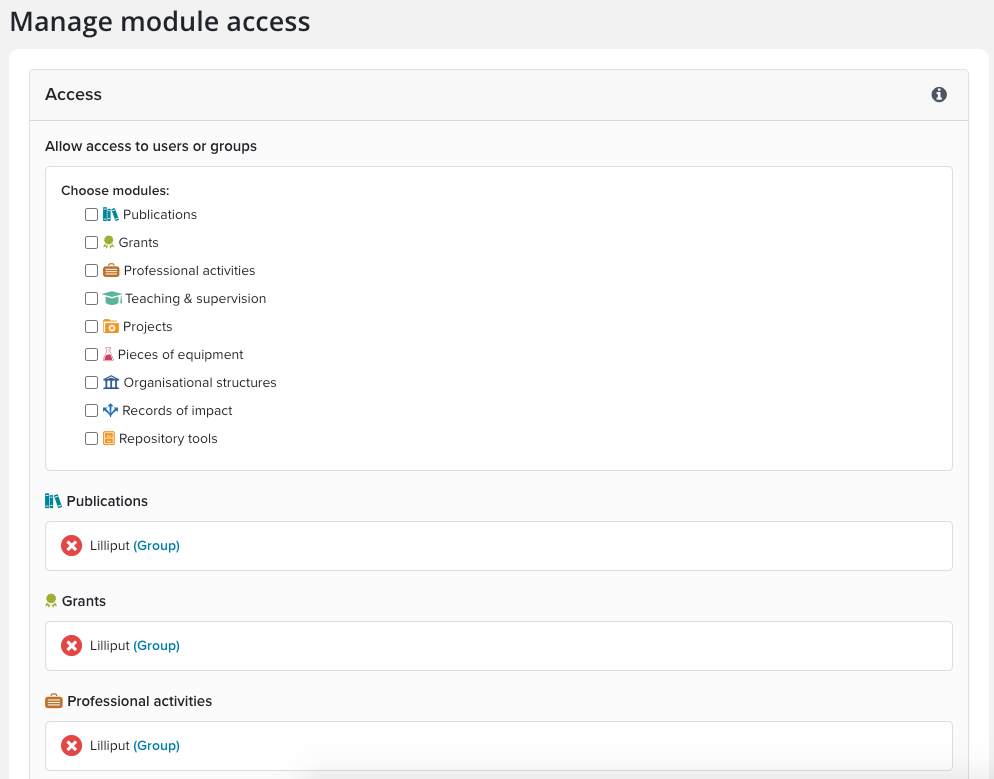Click the Pieces of equipment flask icon
The image size is (994, 779).
coord(108,355)
